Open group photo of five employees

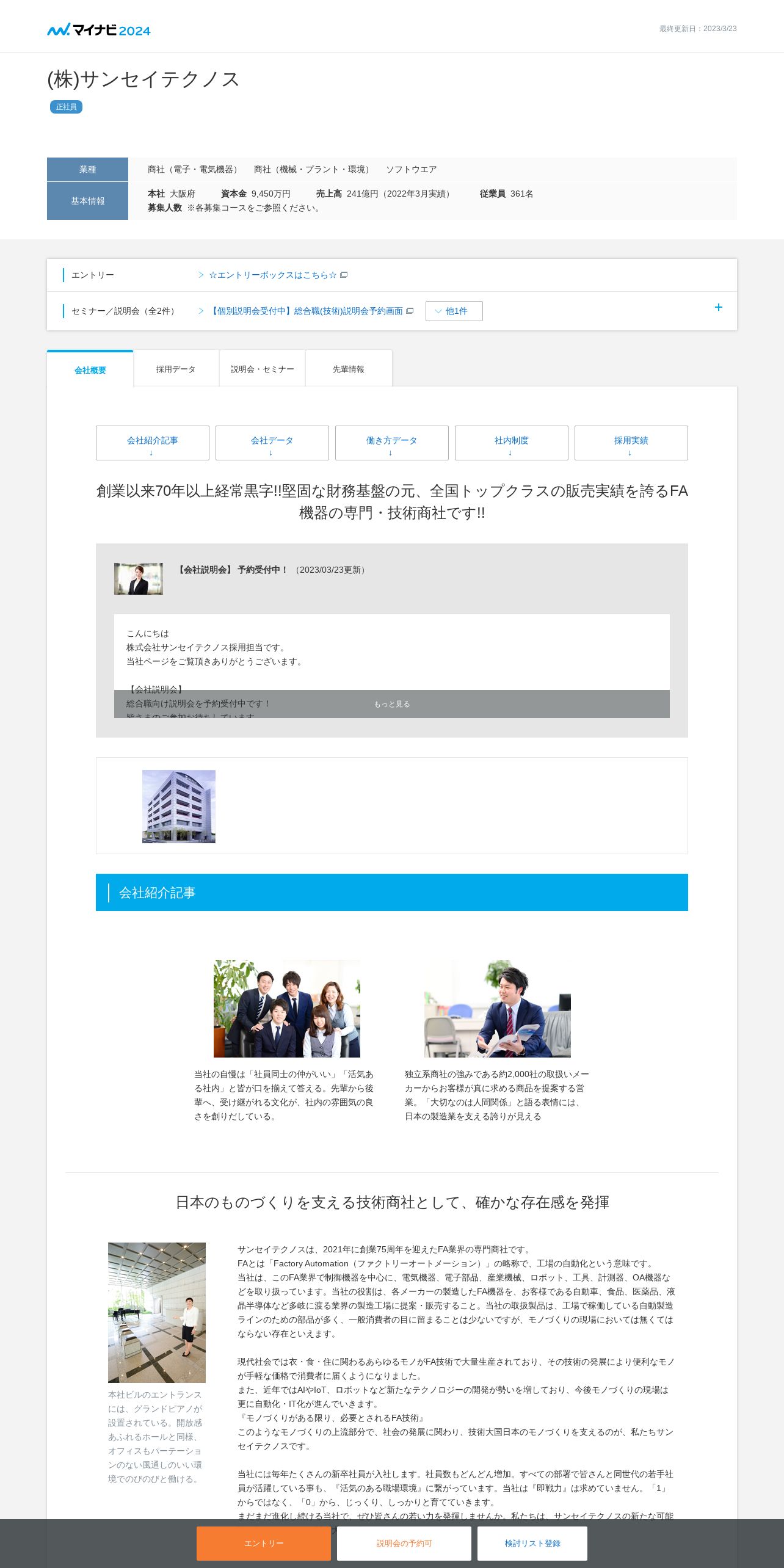tap(287, 1009)
